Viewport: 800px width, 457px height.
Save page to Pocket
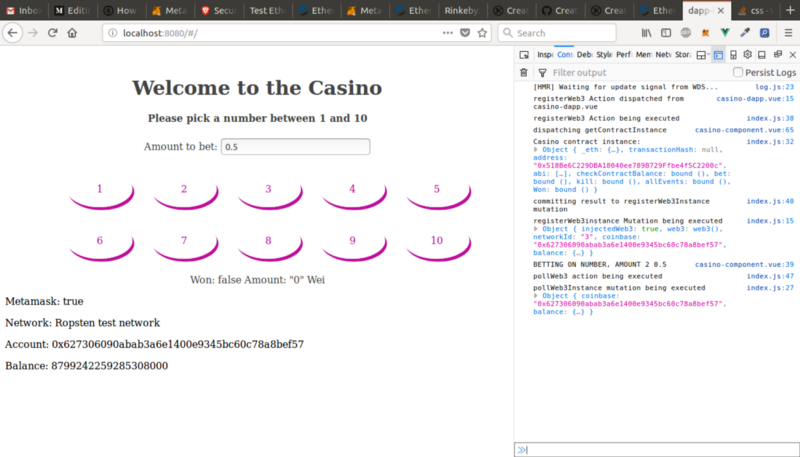[465, 33]
